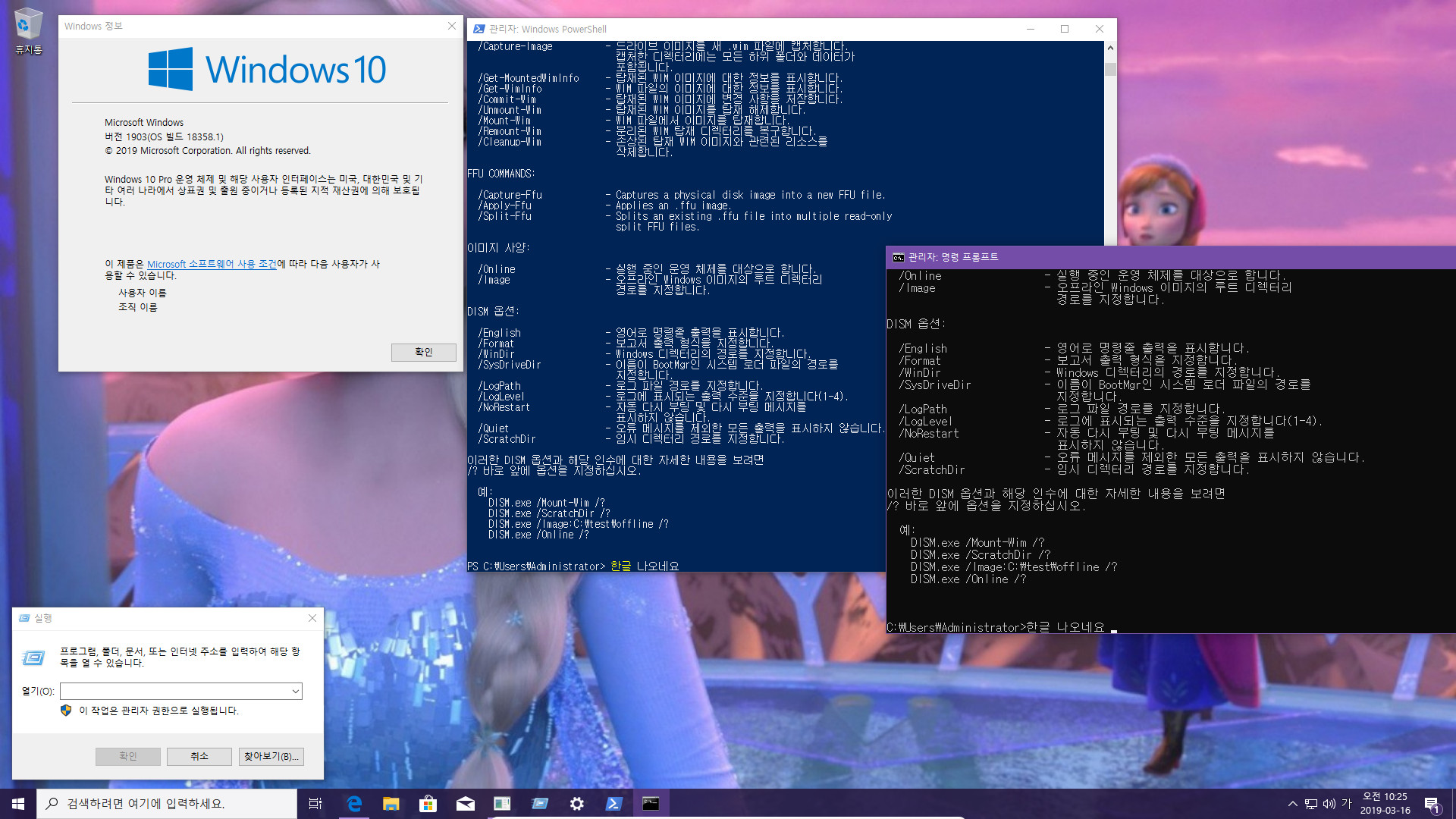Image resolution: width=1456 pixels, height=819 pixels.
Task: Launch Microsoft Edge from the taskbar
Action: click(354, 804)
